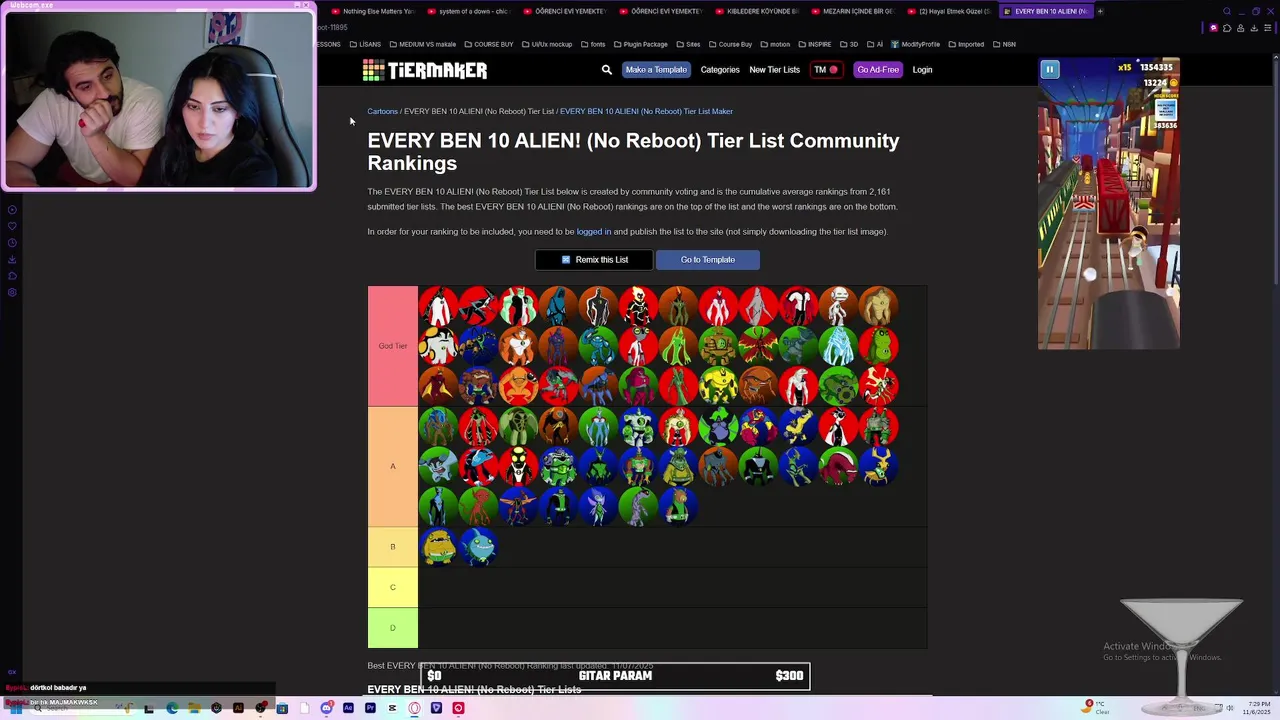This screenshot has height=720, width=1280.
Task: Open bookmarks heart icon in Opera sidebar
Action: pyautogui.click(x=12, y=226)
